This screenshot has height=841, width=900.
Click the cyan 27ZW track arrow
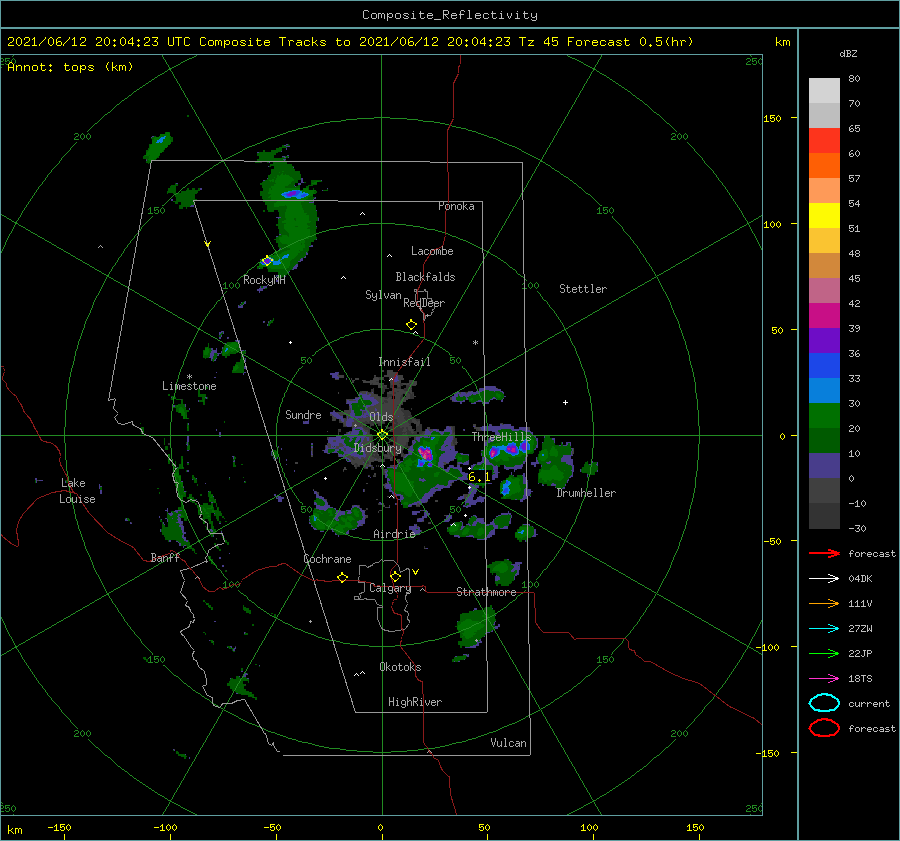(824, 629)
